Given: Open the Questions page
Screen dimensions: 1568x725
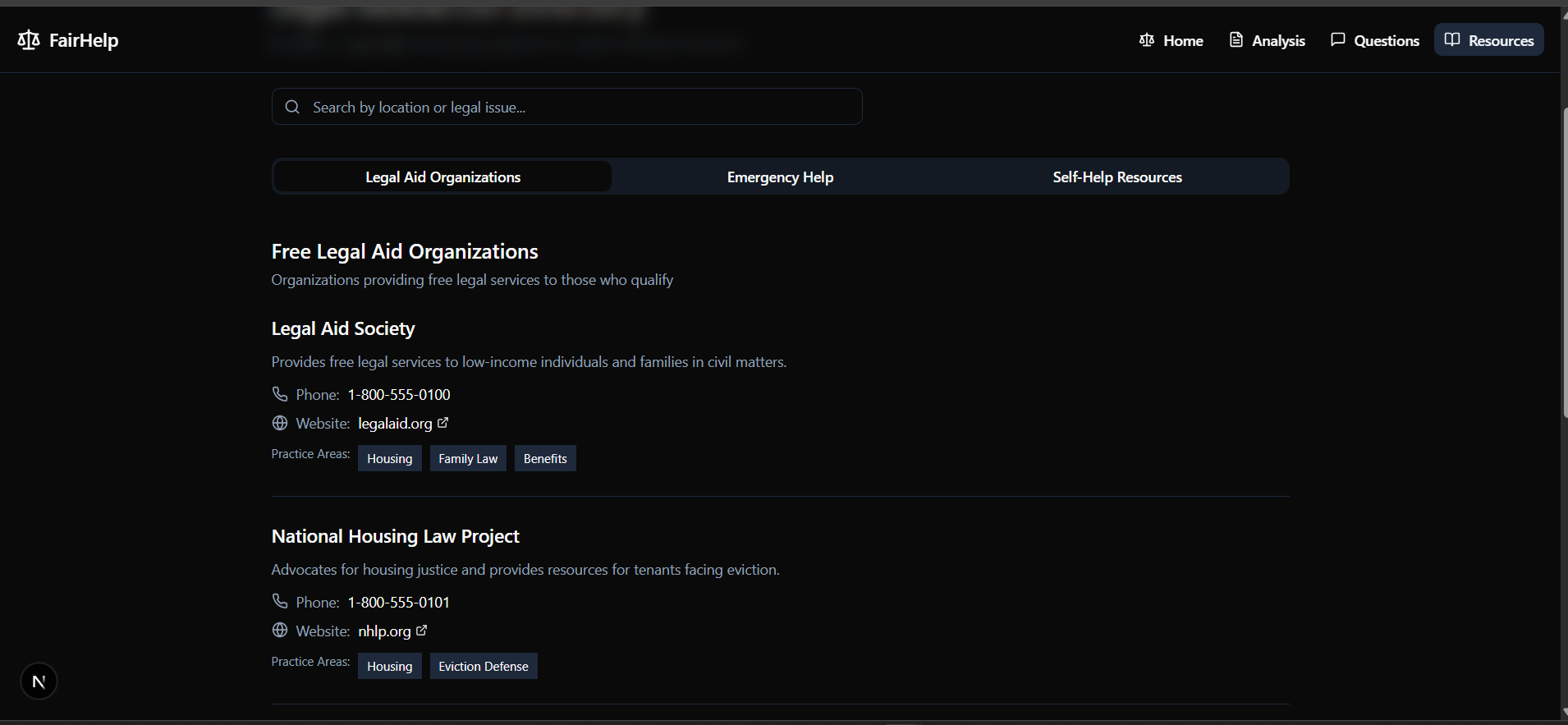Looking at the screenshot, I should pyautogui.click(x=1374, y=40).
